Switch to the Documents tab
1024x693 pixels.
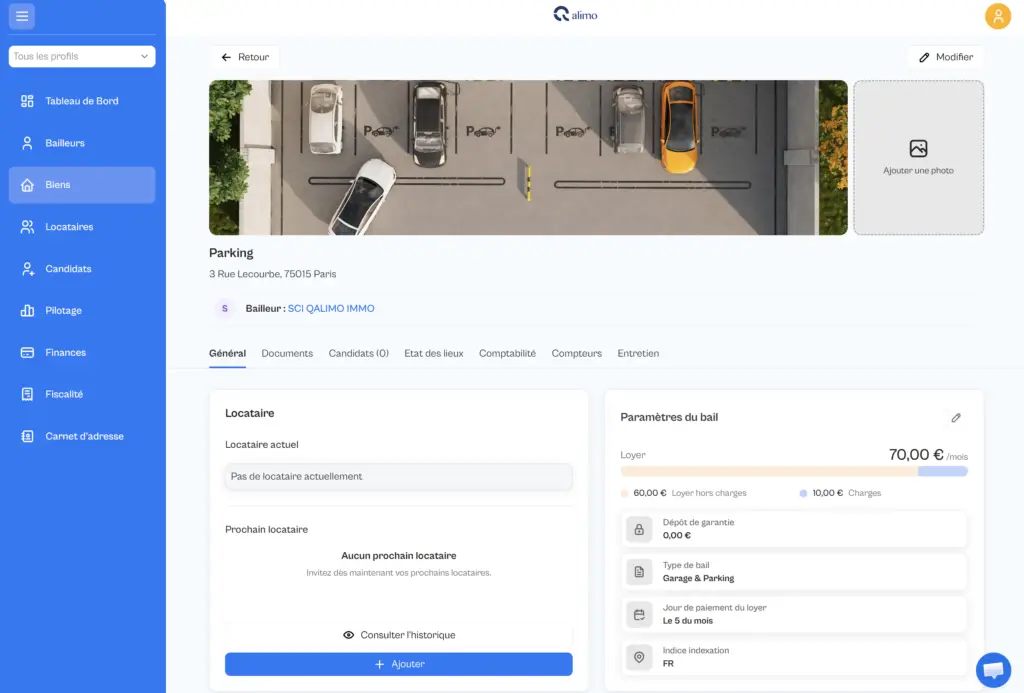(x=287, y=353)
